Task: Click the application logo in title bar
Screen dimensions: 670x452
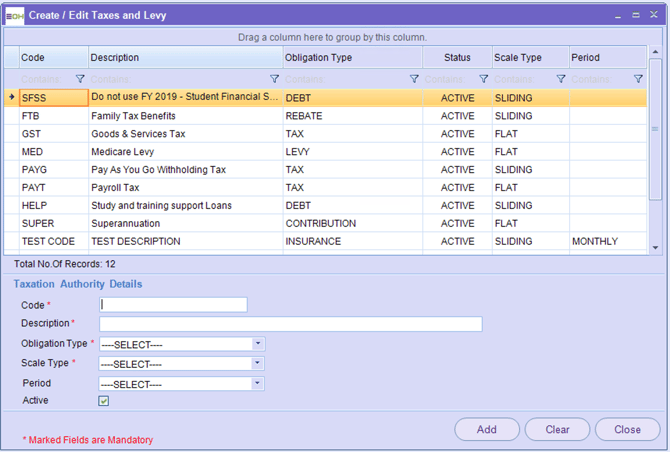Action: click(x=14, y=16)
